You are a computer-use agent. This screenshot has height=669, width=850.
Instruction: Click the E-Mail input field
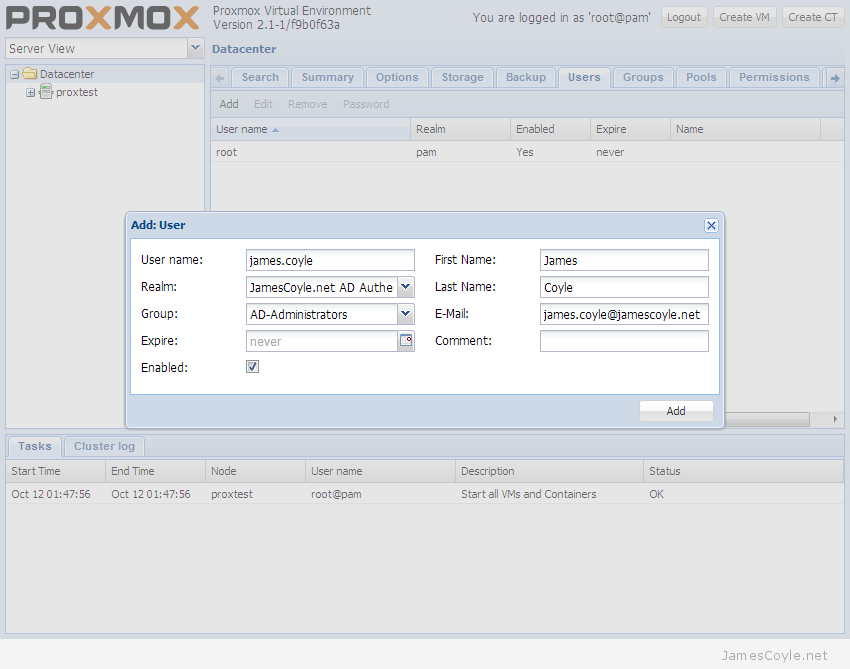[x=624, y=314]
